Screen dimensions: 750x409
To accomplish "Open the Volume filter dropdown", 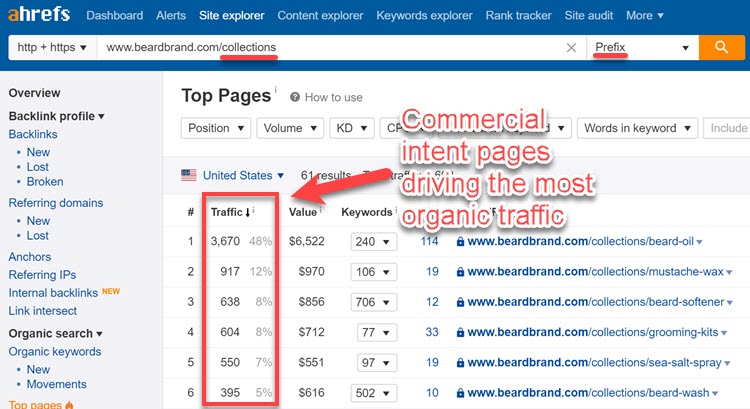I will (x=290, y=128).
